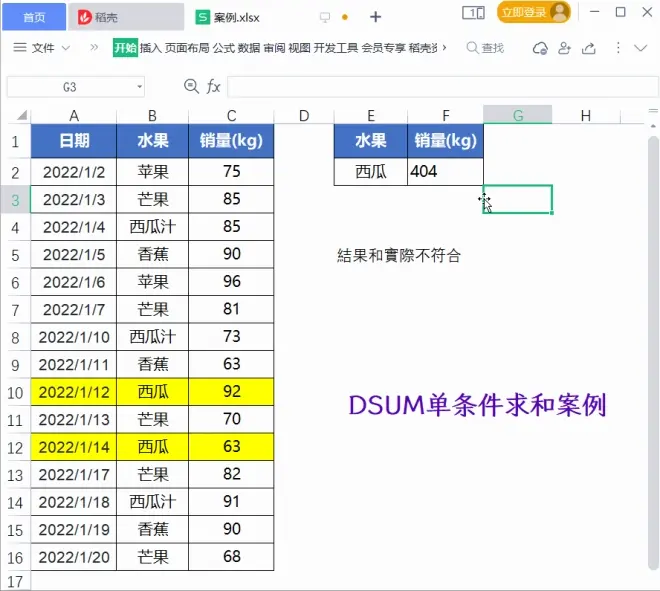Click the 查找 search box

coord(485,48)
